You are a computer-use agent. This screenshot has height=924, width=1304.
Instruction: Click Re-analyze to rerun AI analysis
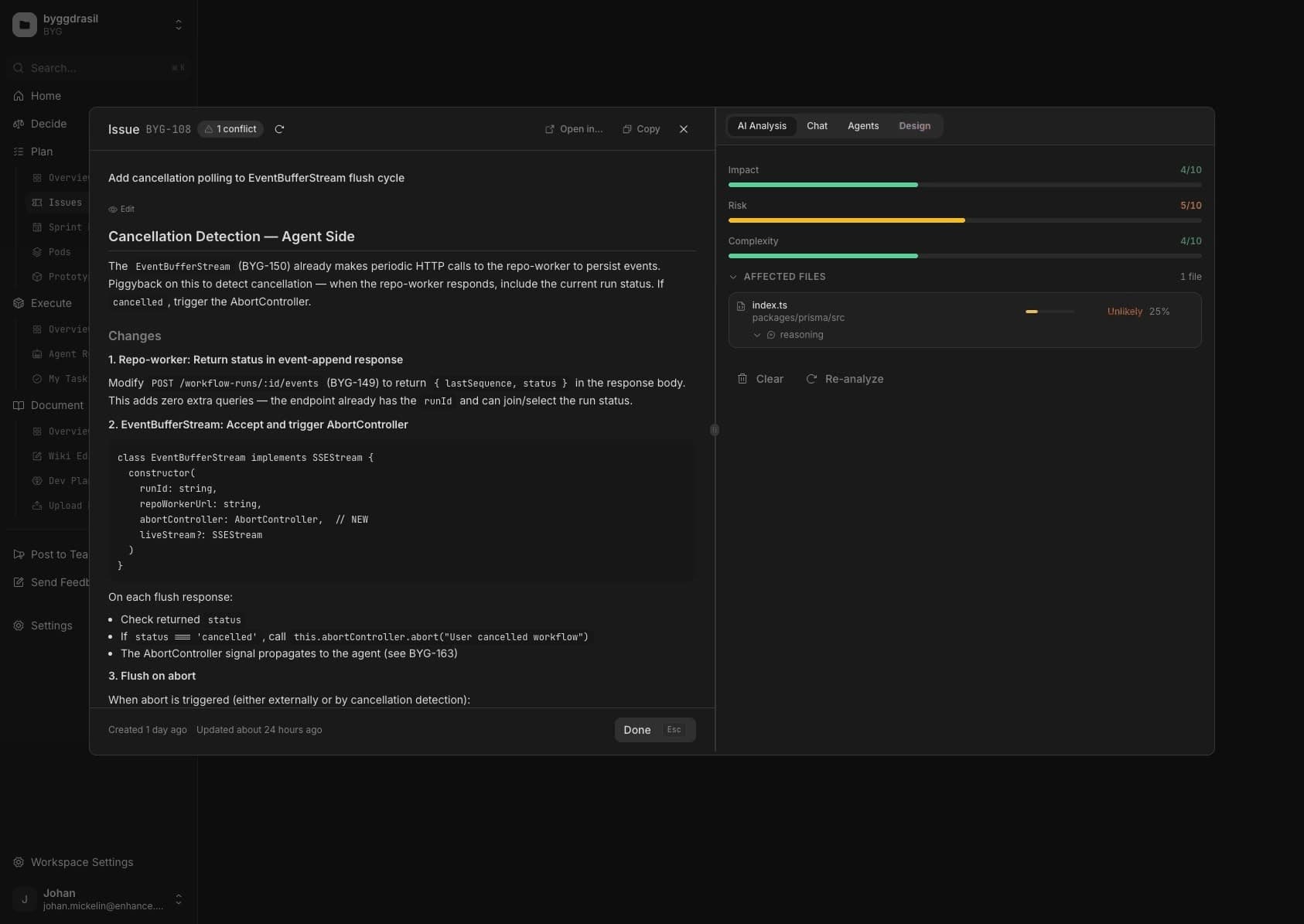coord(845,379)
